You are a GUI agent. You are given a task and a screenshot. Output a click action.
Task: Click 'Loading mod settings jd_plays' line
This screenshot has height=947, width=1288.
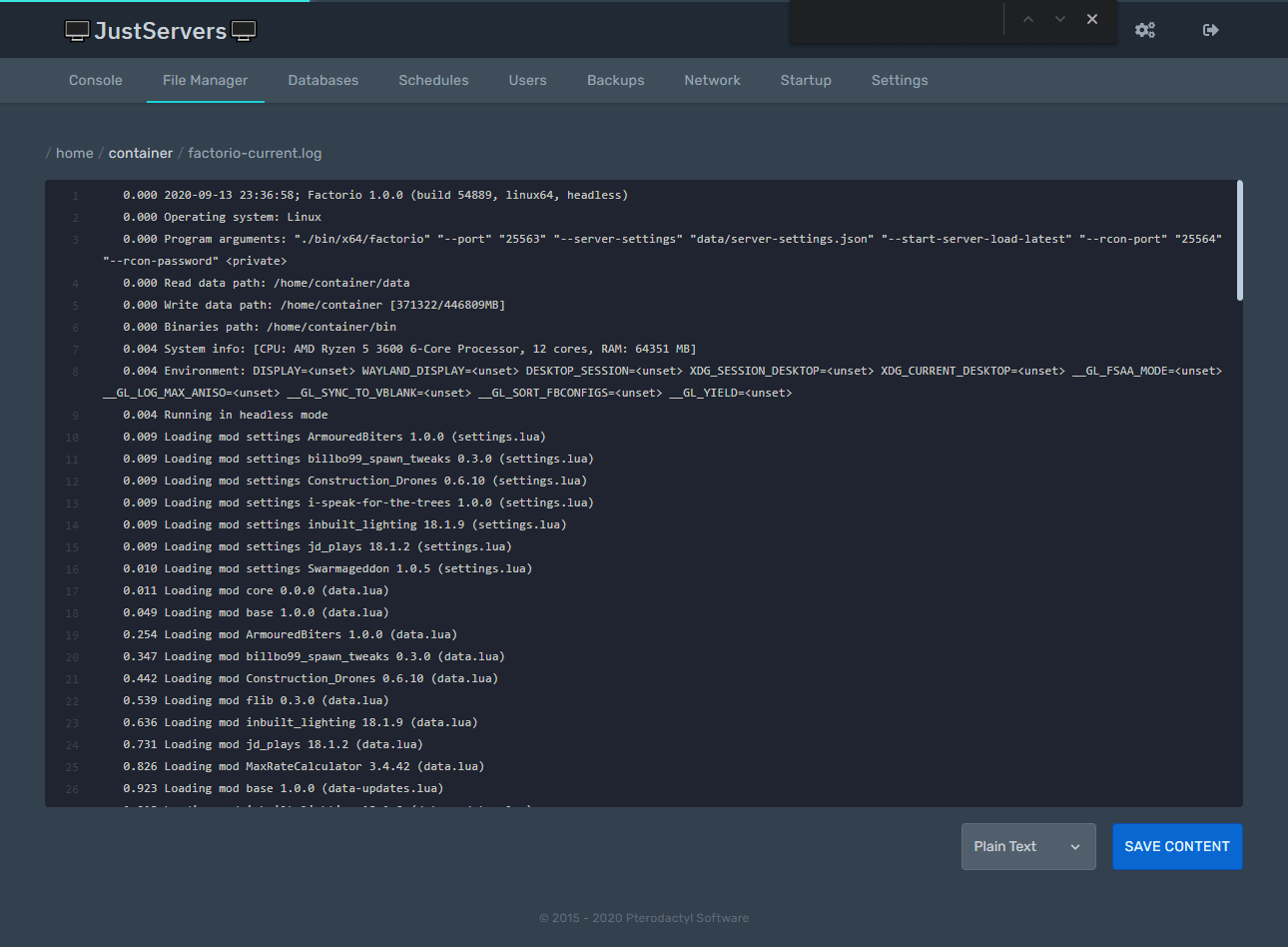[x=318, y=546]
